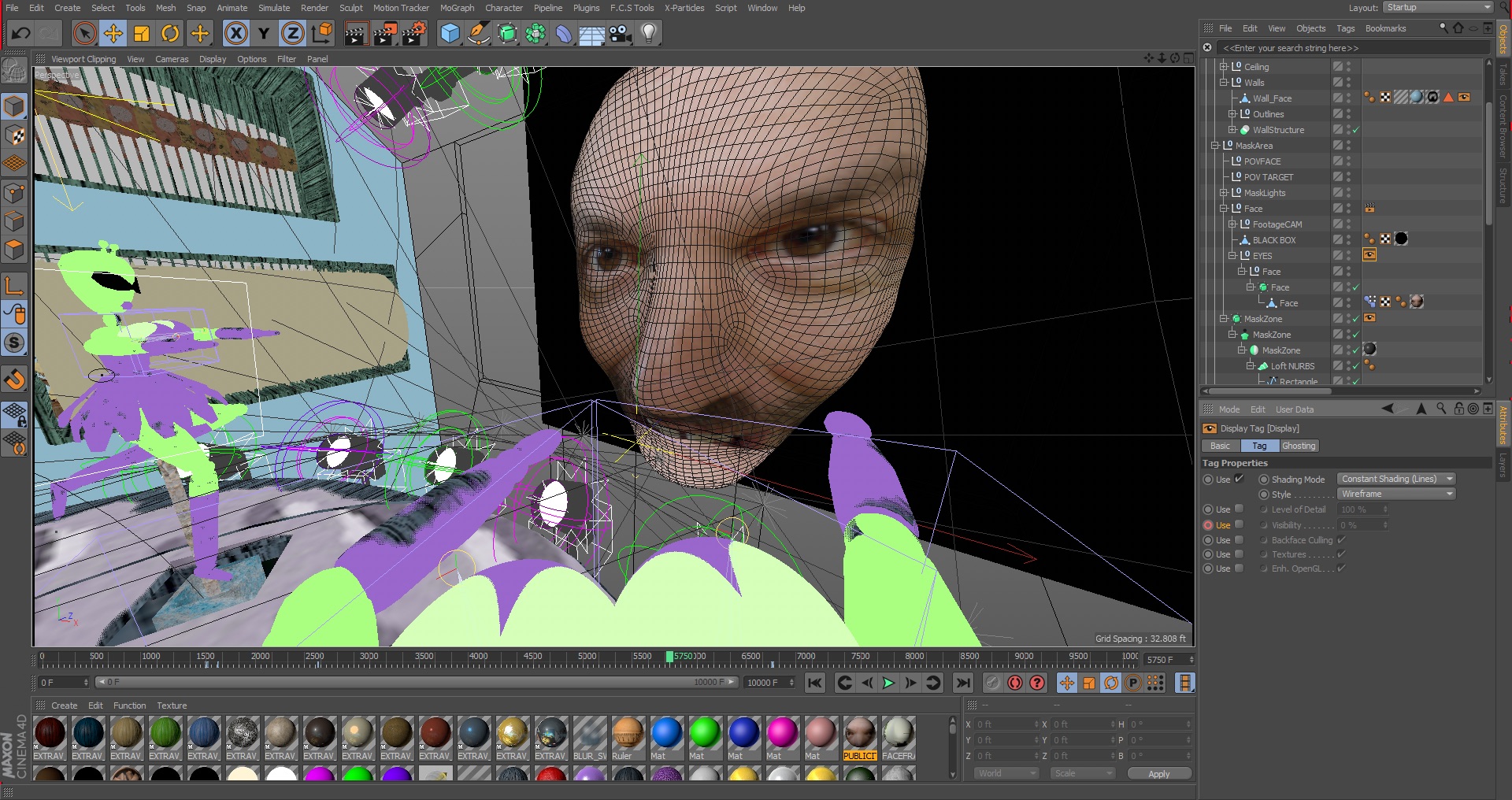This screenshot has height=800, width=1512.
Task: Select the Rotate tool
Action: click(170, 33)
